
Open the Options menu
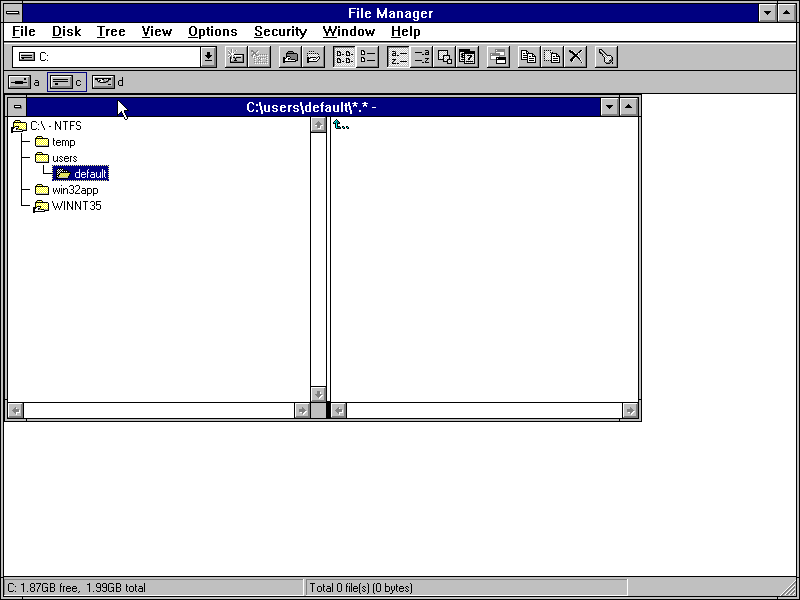pyautogui.click(x=212, y=32)
